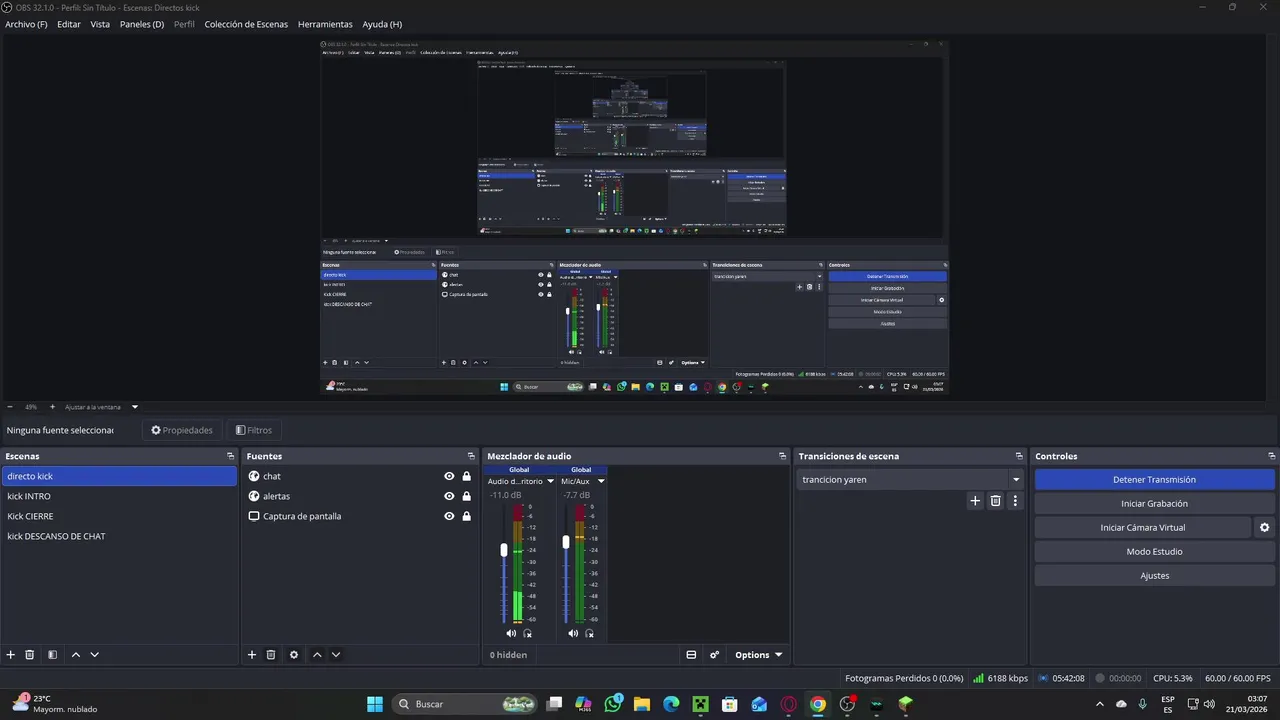Open scene filters icon in Escenas toolbar
Viewport: 1280px width, 720px height.
tap(52, 655)
